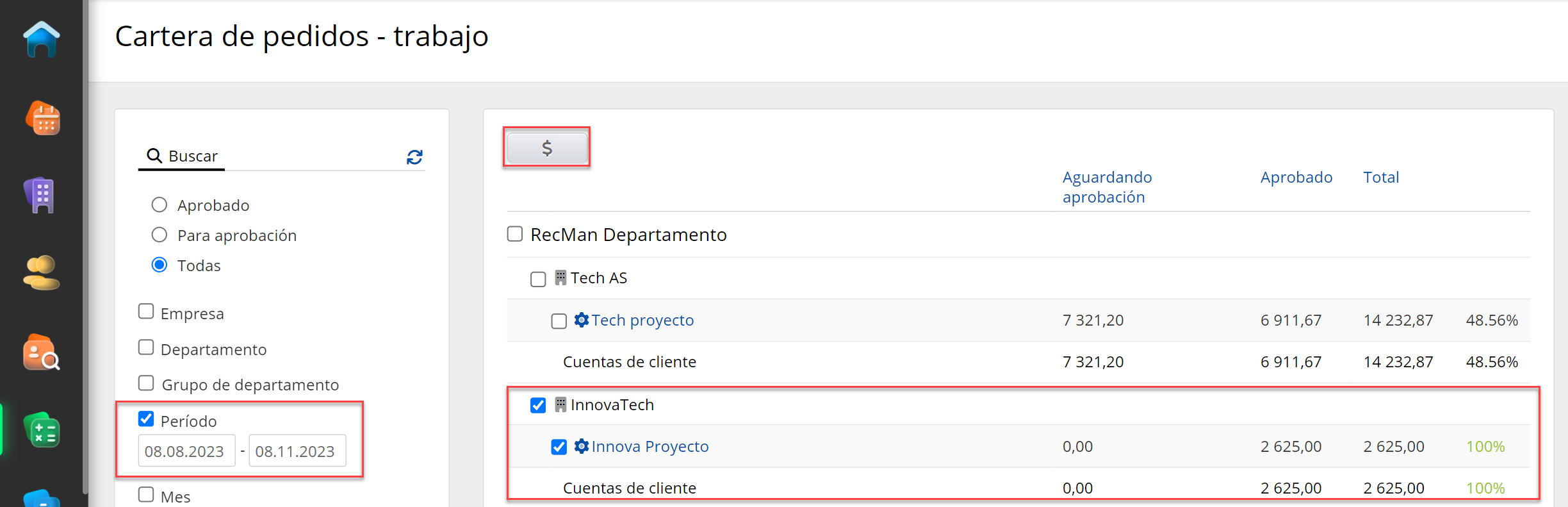
Task: Click the period start date field 08.08.2023
Action: 186,451
